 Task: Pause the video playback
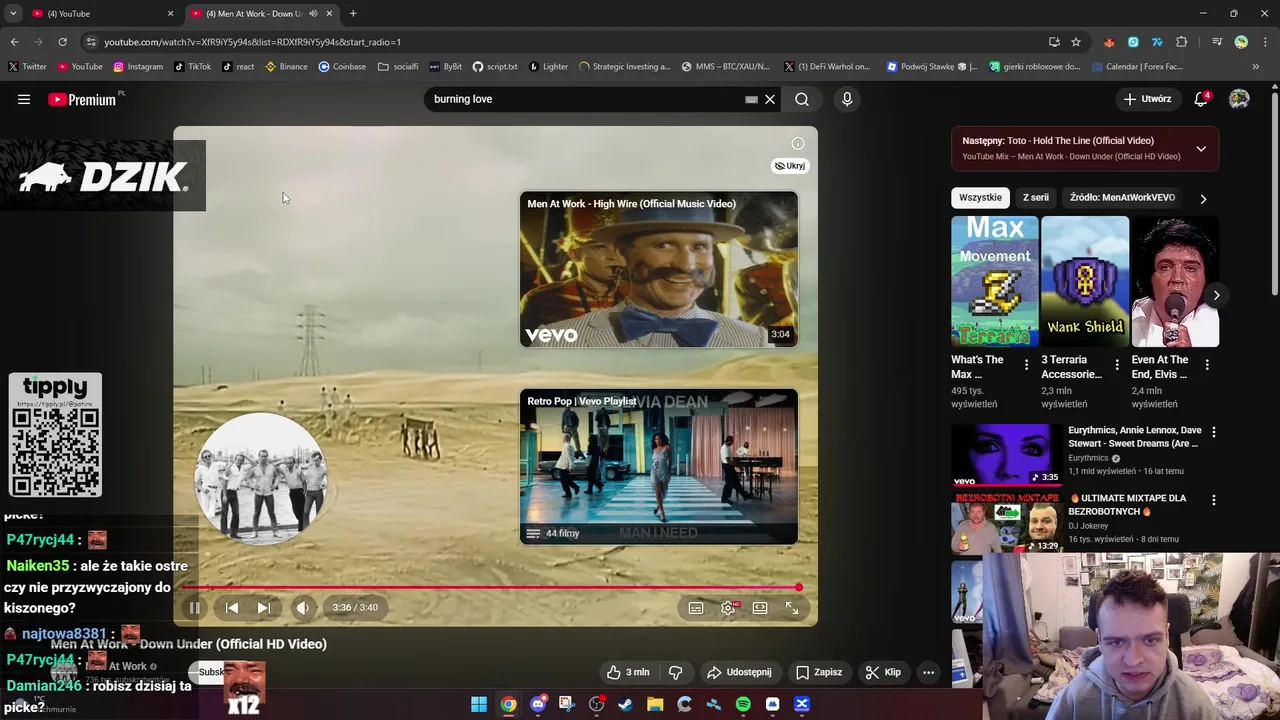[195, 607]
